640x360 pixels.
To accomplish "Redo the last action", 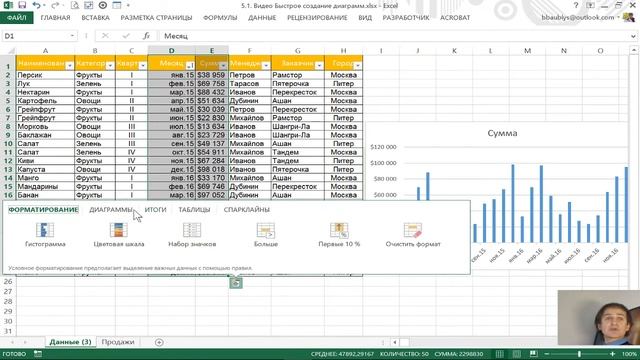I will click(55, 5).
